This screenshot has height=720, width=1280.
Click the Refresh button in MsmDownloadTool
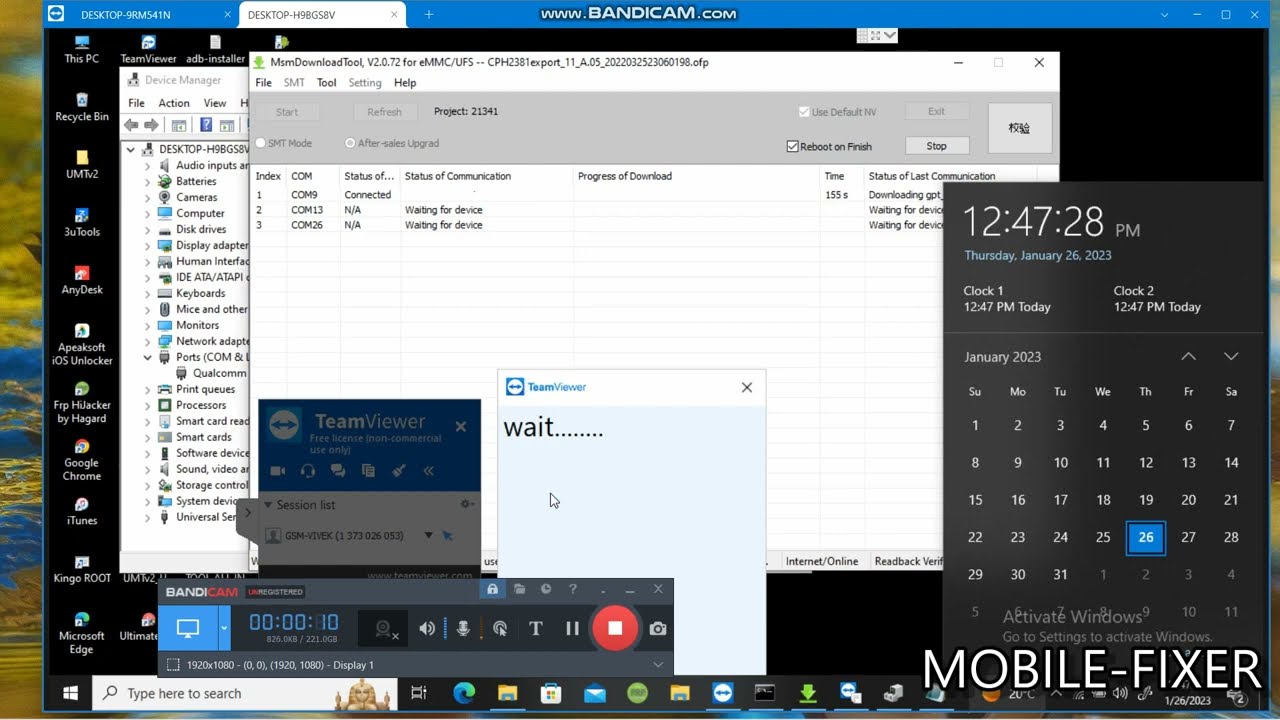[384, 112]
